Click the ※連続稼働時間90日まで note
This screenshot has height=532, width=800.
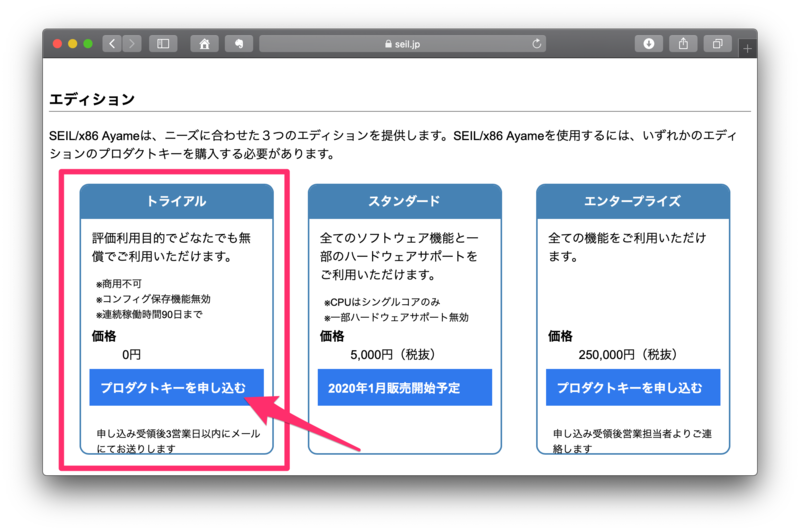point(149,314)
